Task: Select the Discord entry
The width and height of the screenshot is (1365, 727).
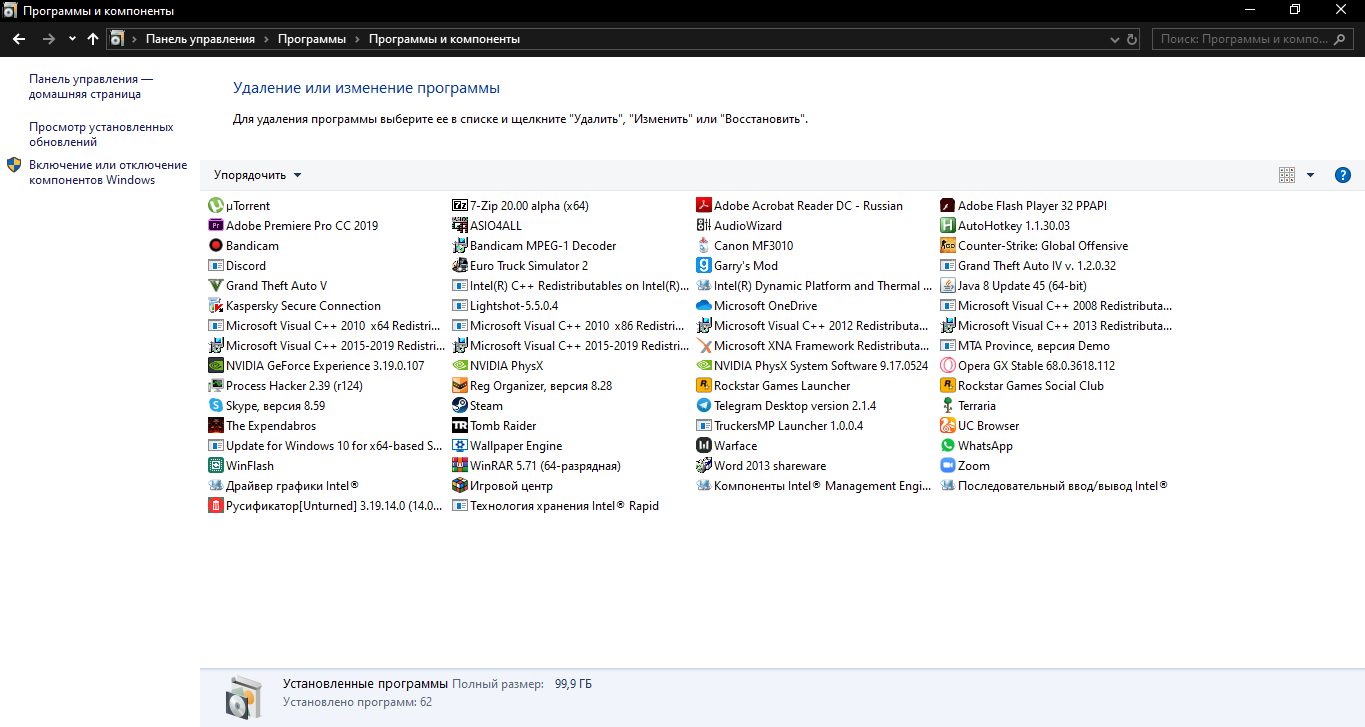Action: click(237, 266)
